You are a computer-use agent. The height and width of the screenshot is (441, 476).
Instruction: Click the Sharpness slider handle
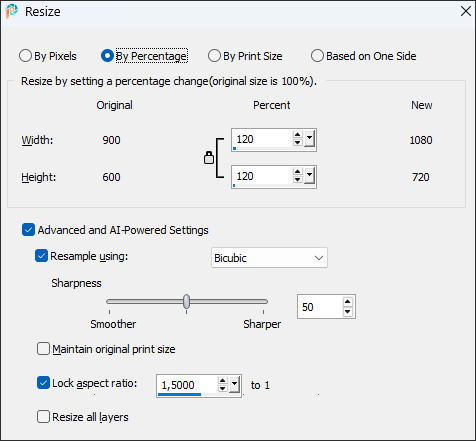point(187,301)
